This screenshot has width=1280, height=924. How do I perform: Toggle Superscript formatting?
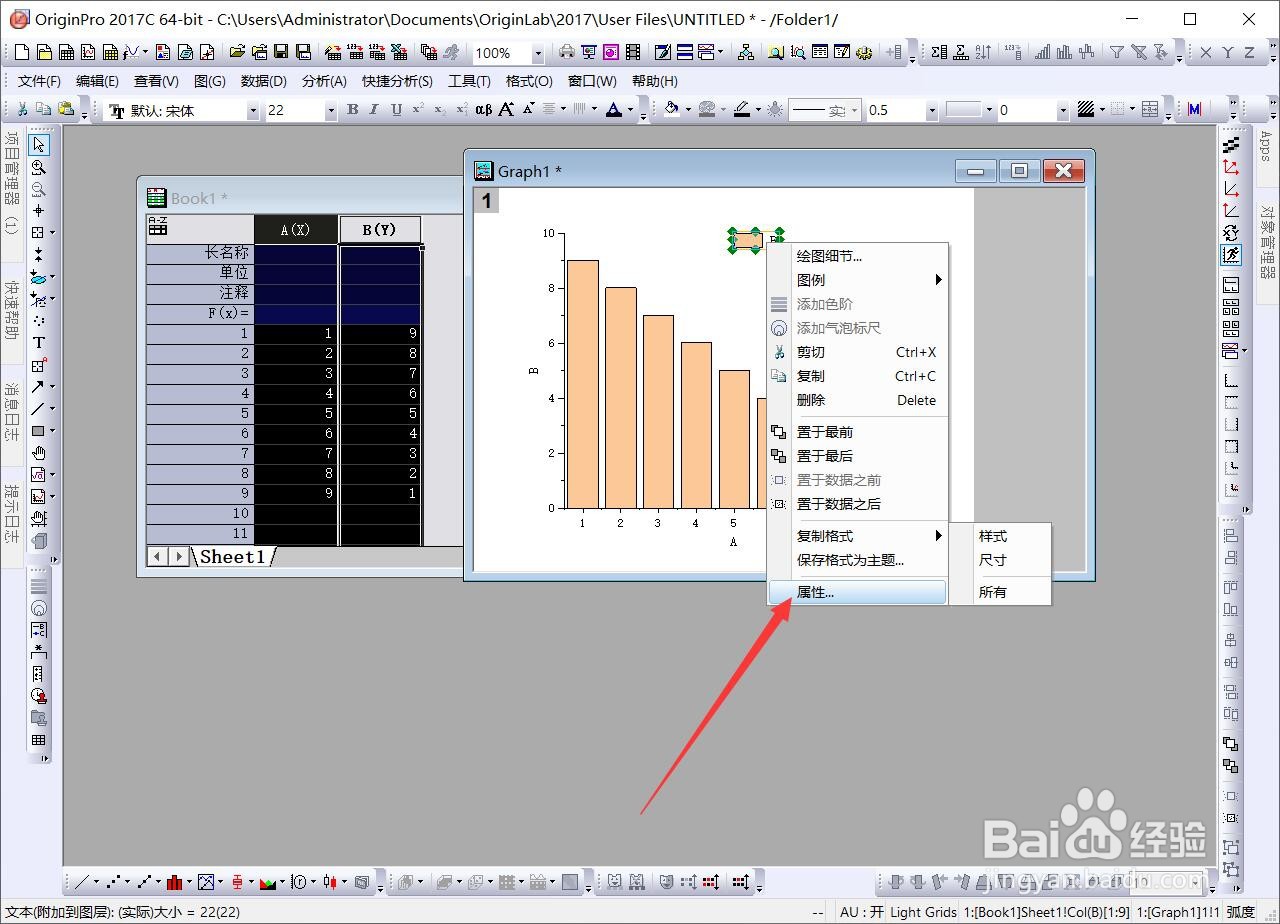pos(418,110)
